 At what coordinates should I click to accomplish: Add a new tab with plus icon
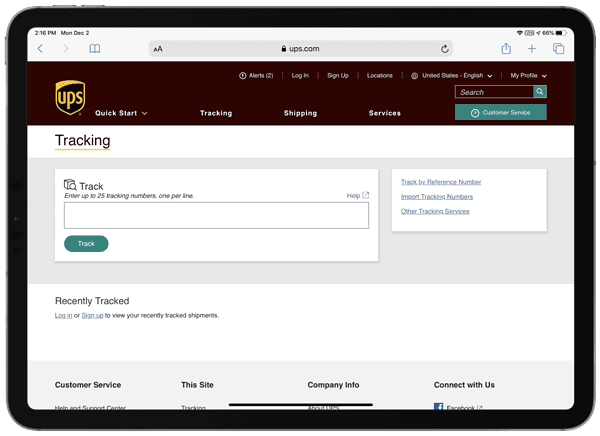tap(532, 49)
